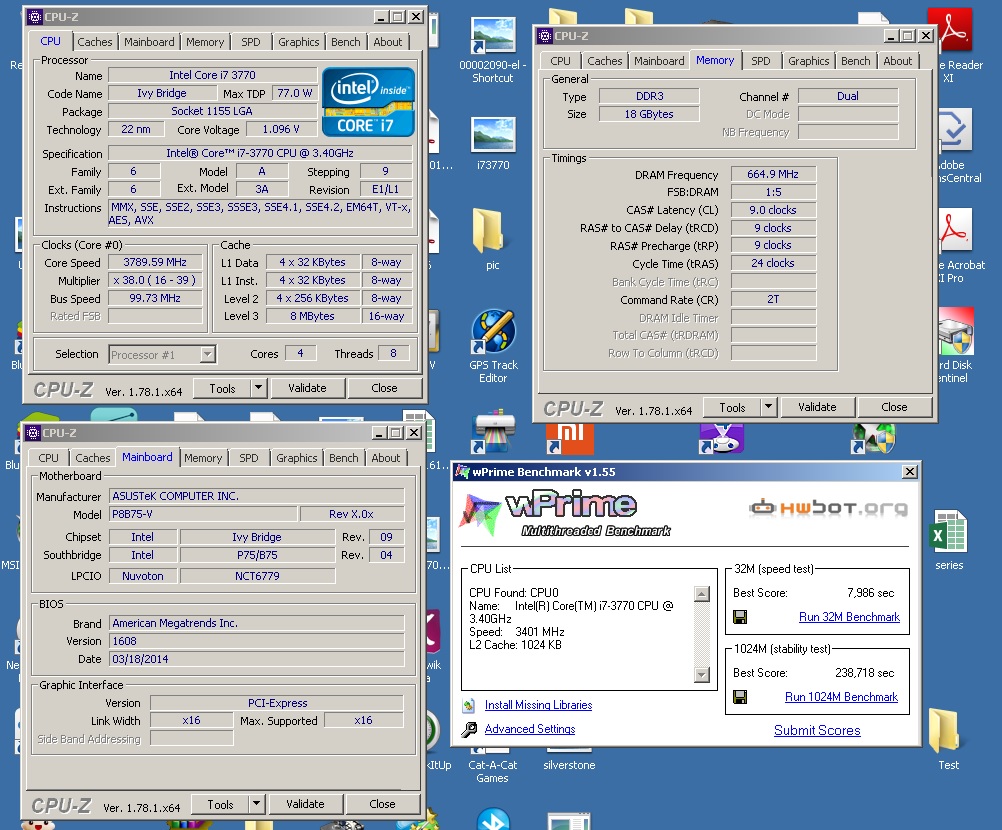
Task: Select the 00002090-el Shortcut desktop icon
Action: point(493,37)
